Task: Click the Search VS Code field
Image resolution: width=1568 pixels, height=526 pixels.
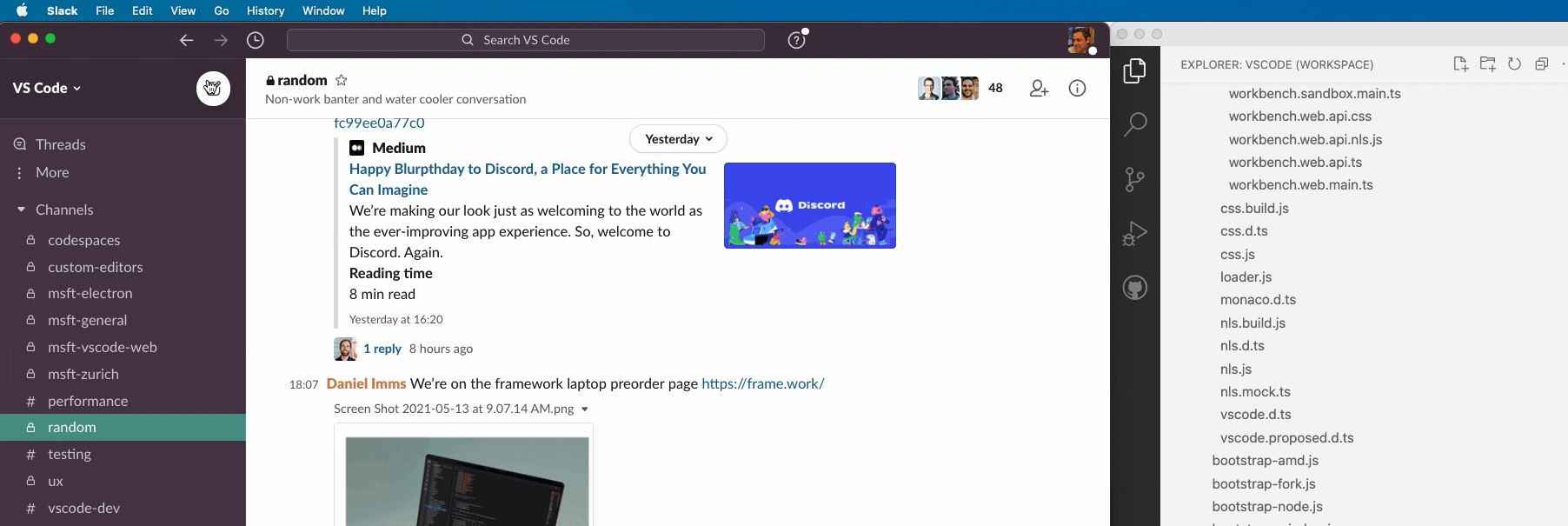Action: point(526,40)
